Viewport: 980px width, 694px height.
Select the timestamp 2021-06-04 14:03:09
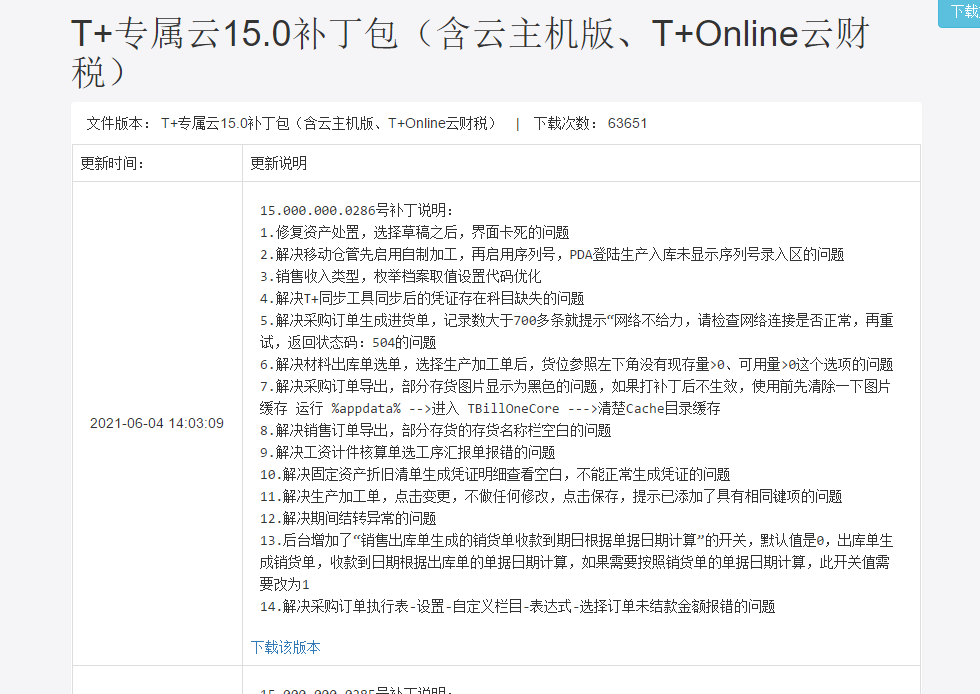(x=157, y=423)
